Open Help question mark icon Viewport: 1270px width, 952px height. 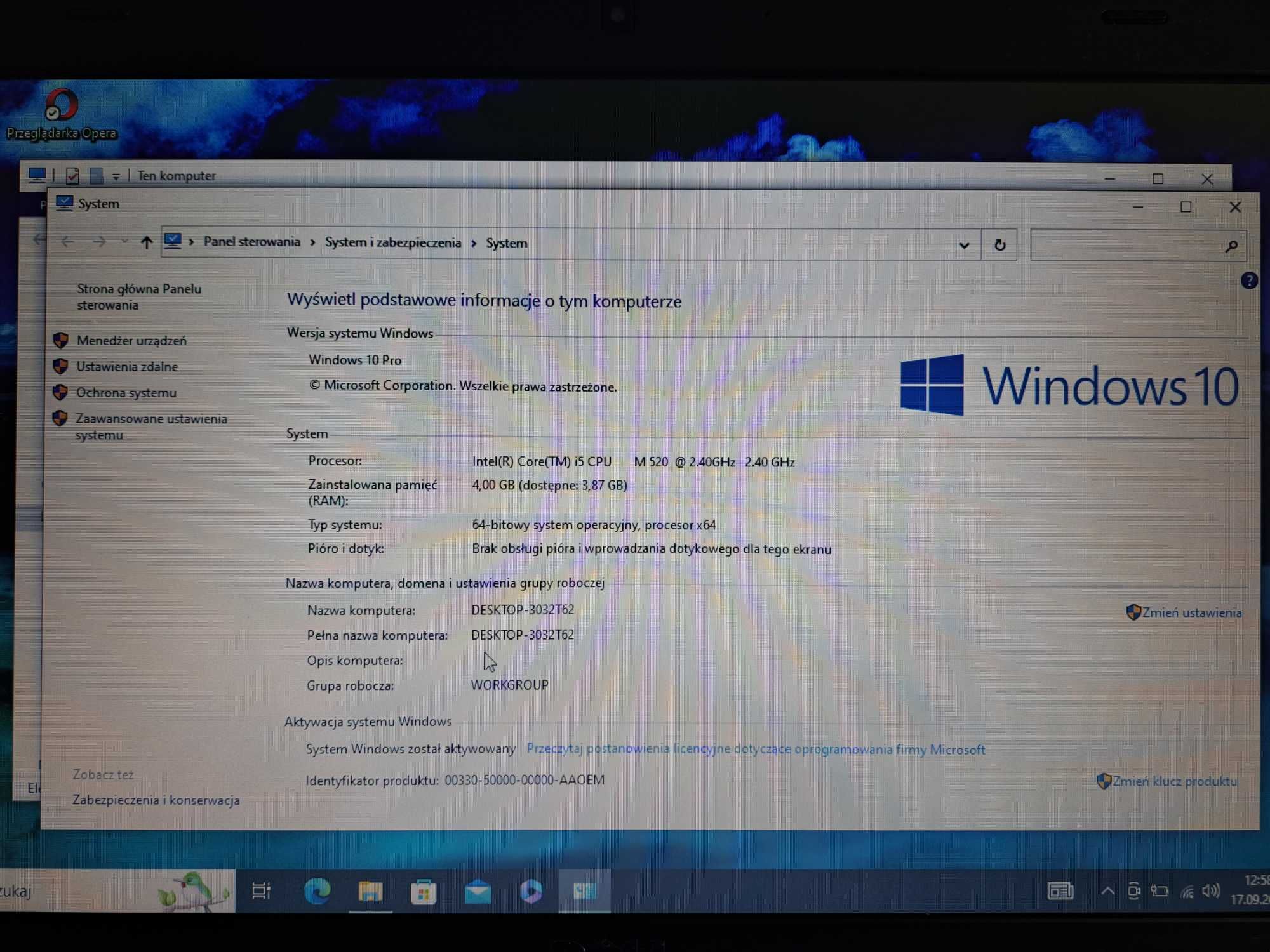pyautogui.click(x=1249, y=281)
